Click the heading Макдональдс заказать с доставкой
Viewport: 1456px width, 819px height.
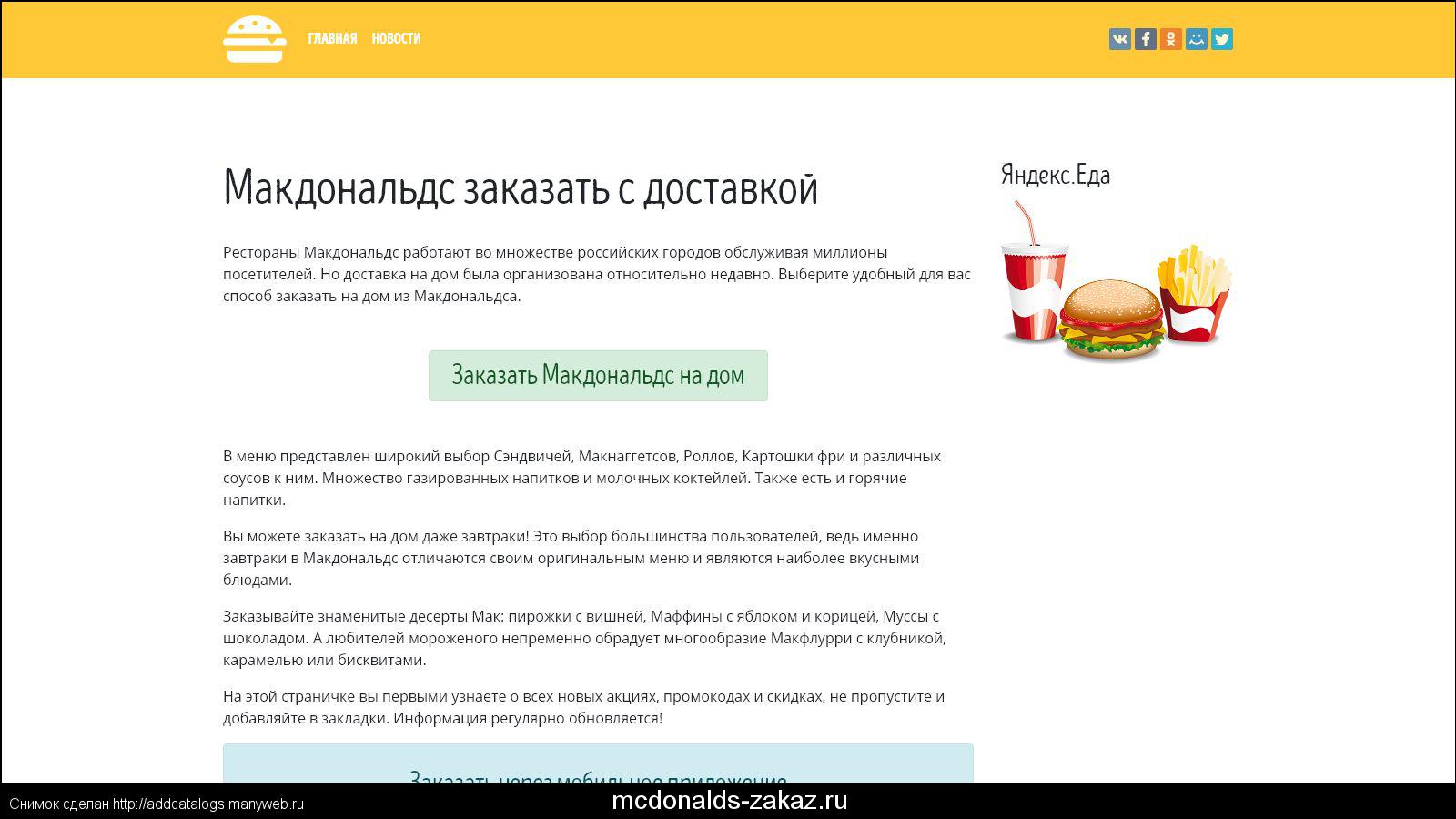click(x=521, y=187)
